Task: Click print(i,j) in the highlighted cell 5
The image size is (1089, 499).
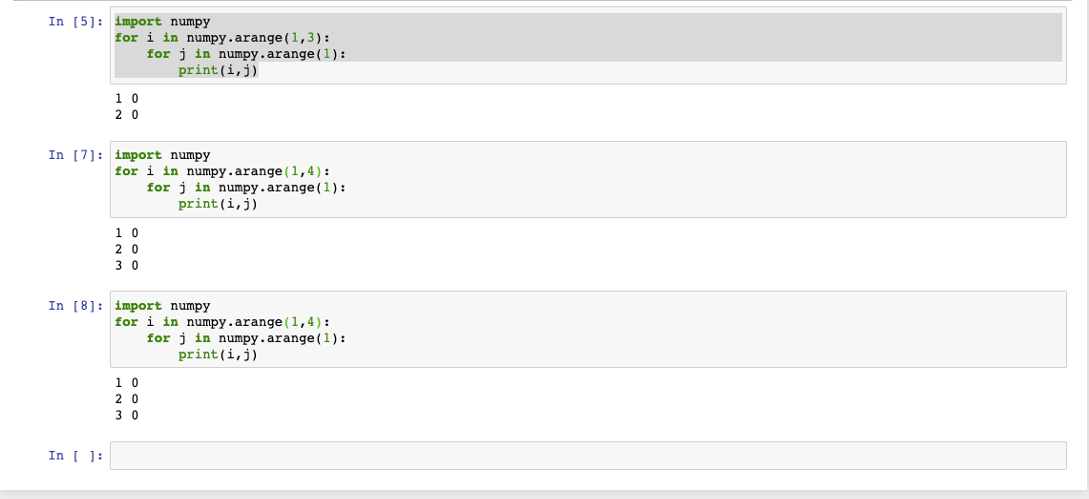Action: click(x=218, y=70)
